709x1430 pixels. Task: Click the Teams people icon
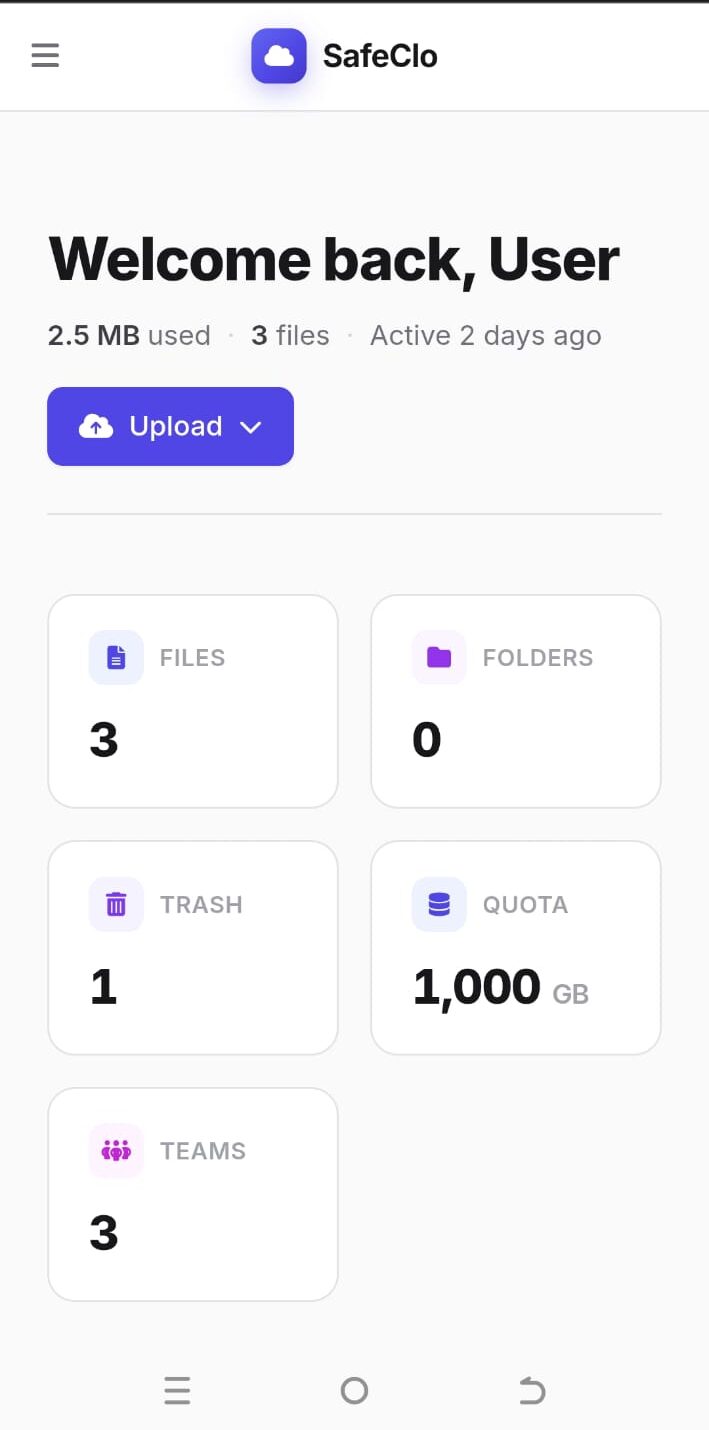[x=116, y=1151]
